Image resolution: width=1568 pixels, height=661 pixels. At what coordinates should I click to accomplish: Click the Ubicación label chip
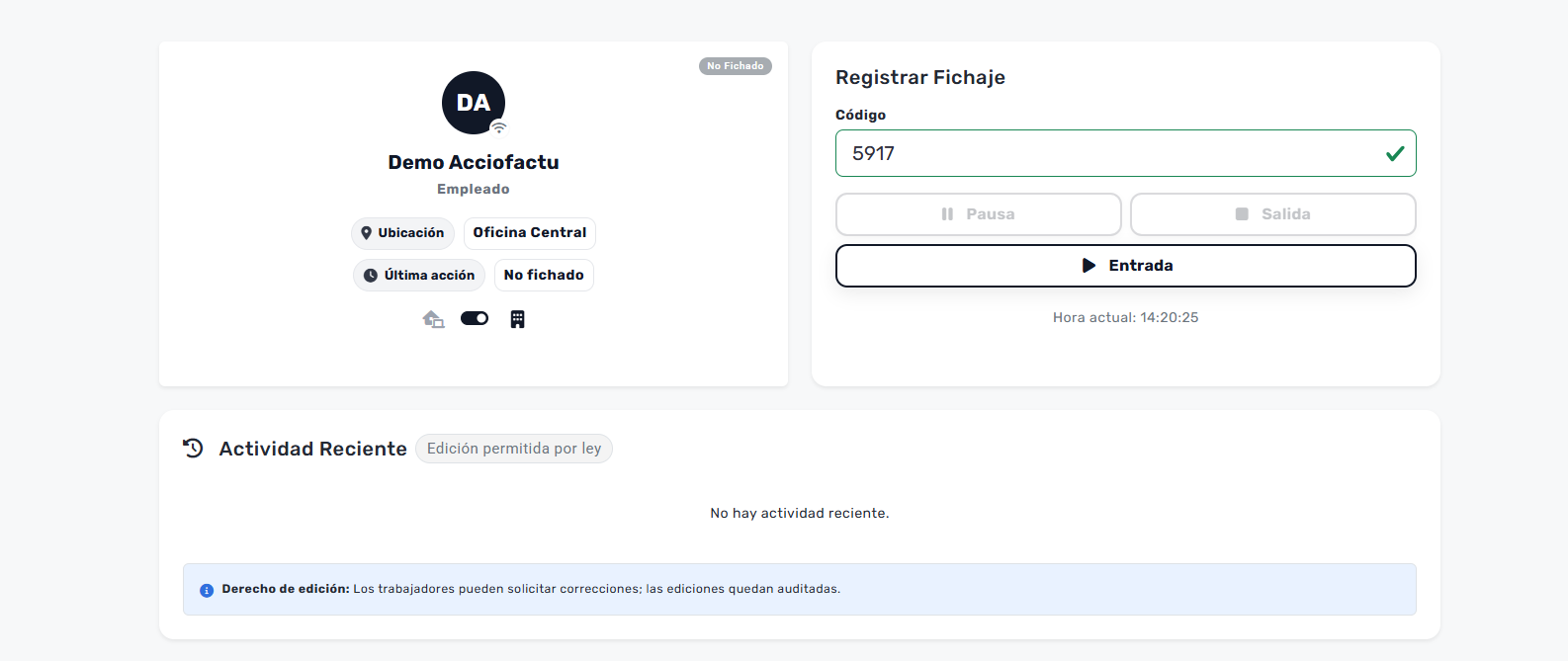point(403,233)
